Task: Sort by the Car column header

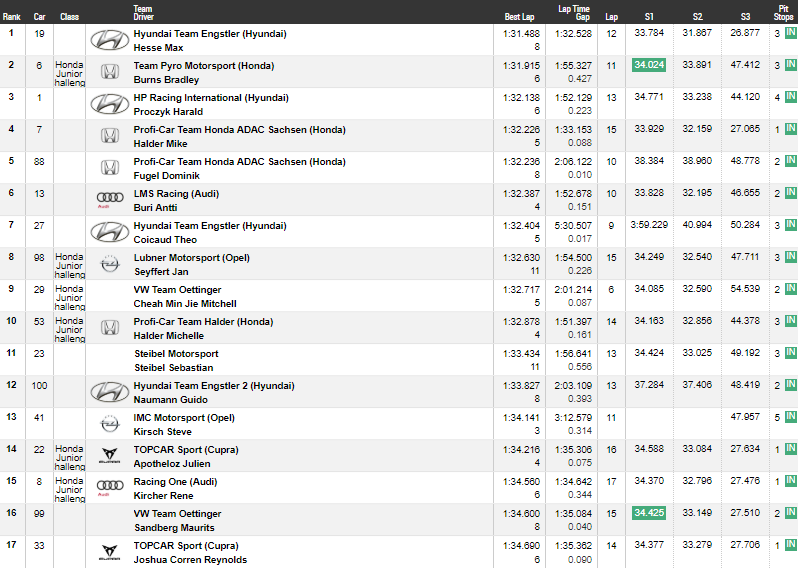Action: [x=39, y=17]
